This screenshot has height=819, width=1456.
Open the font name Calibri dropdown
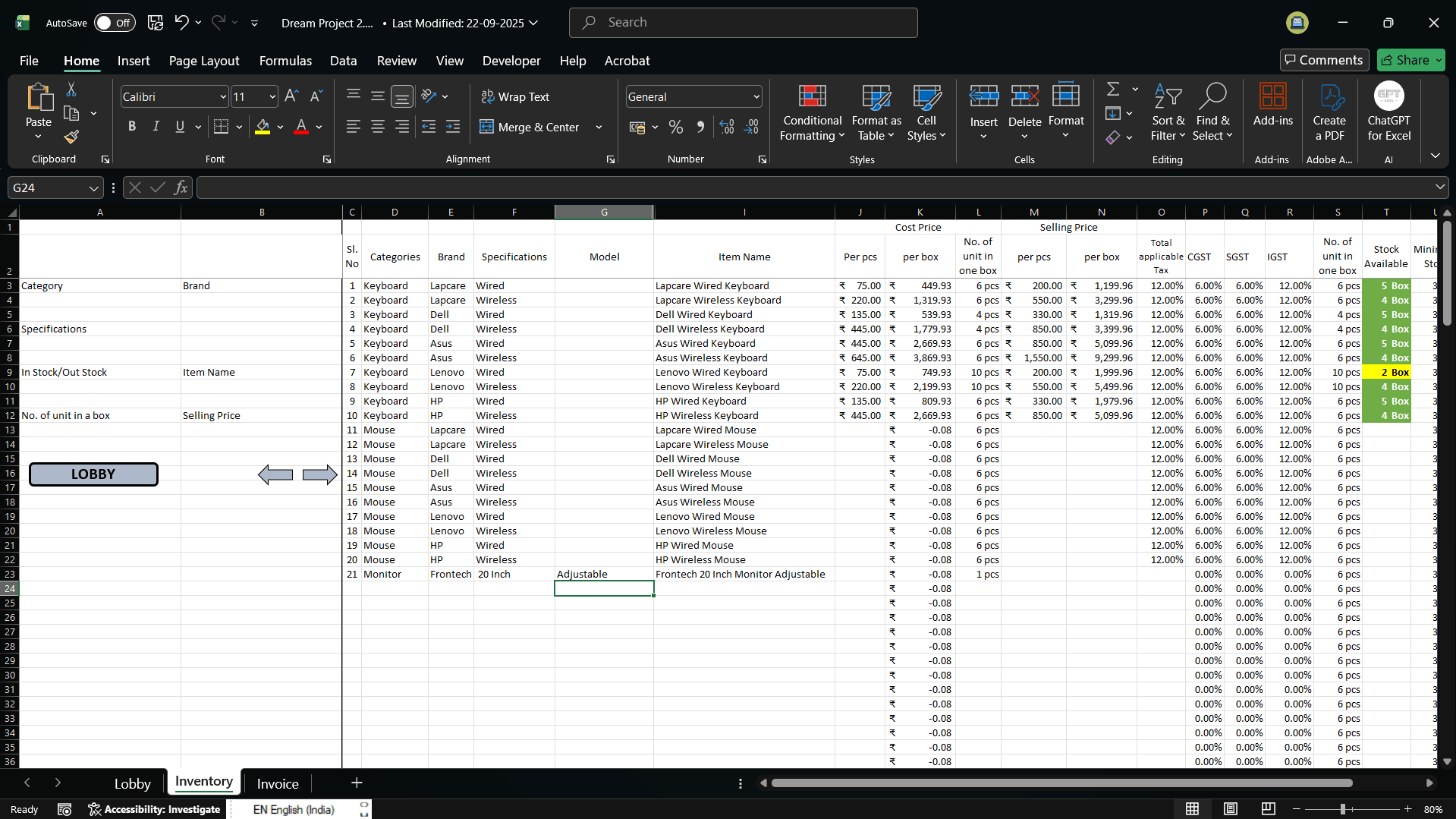click(223, 96)
